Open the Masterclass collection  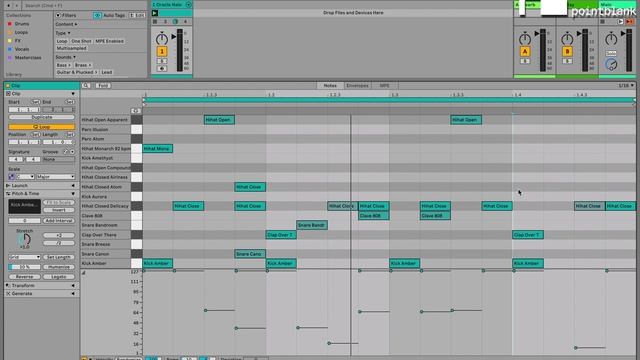[28, 58]
